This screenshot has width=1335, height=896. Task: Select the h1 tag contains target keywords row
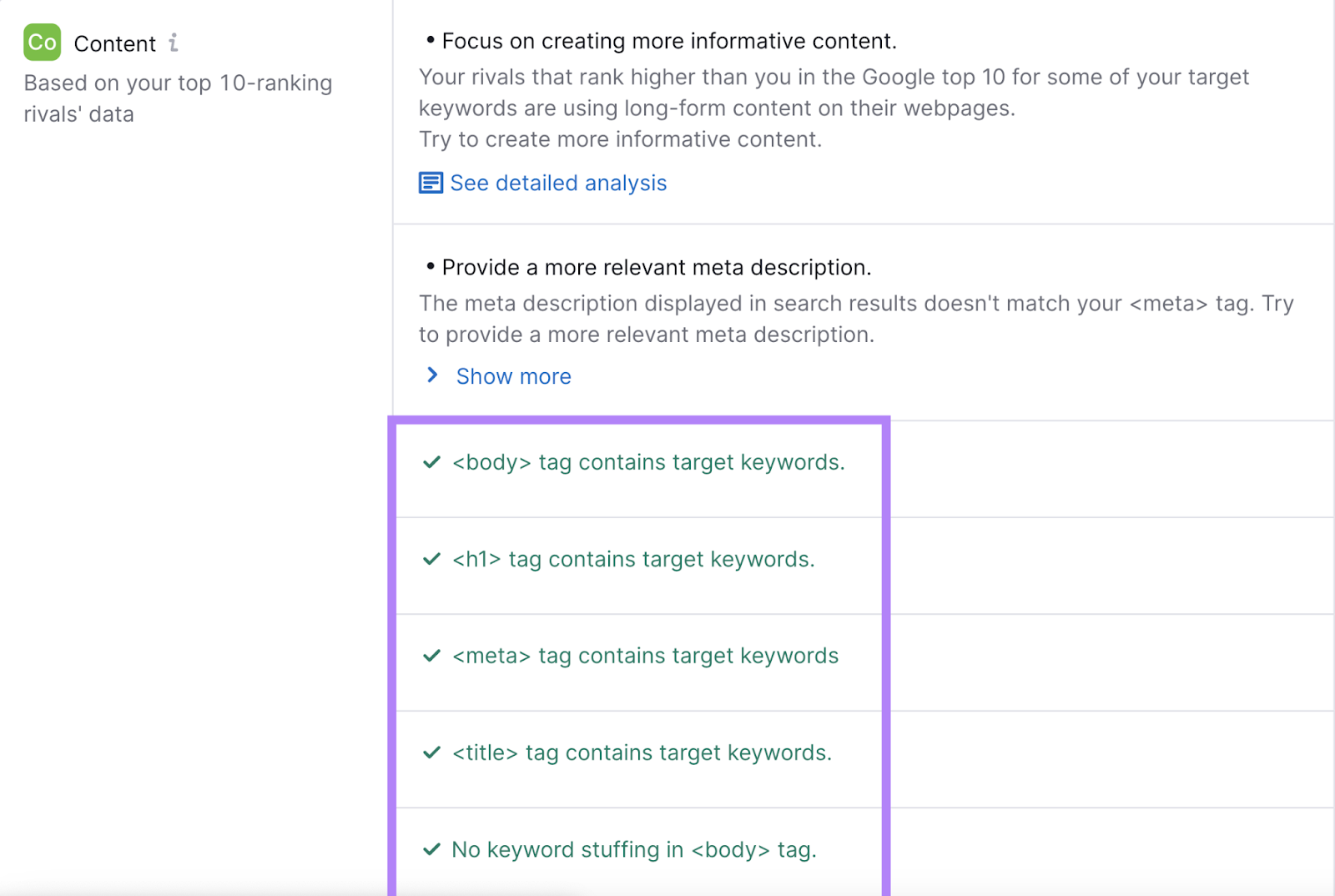(634, 559)
